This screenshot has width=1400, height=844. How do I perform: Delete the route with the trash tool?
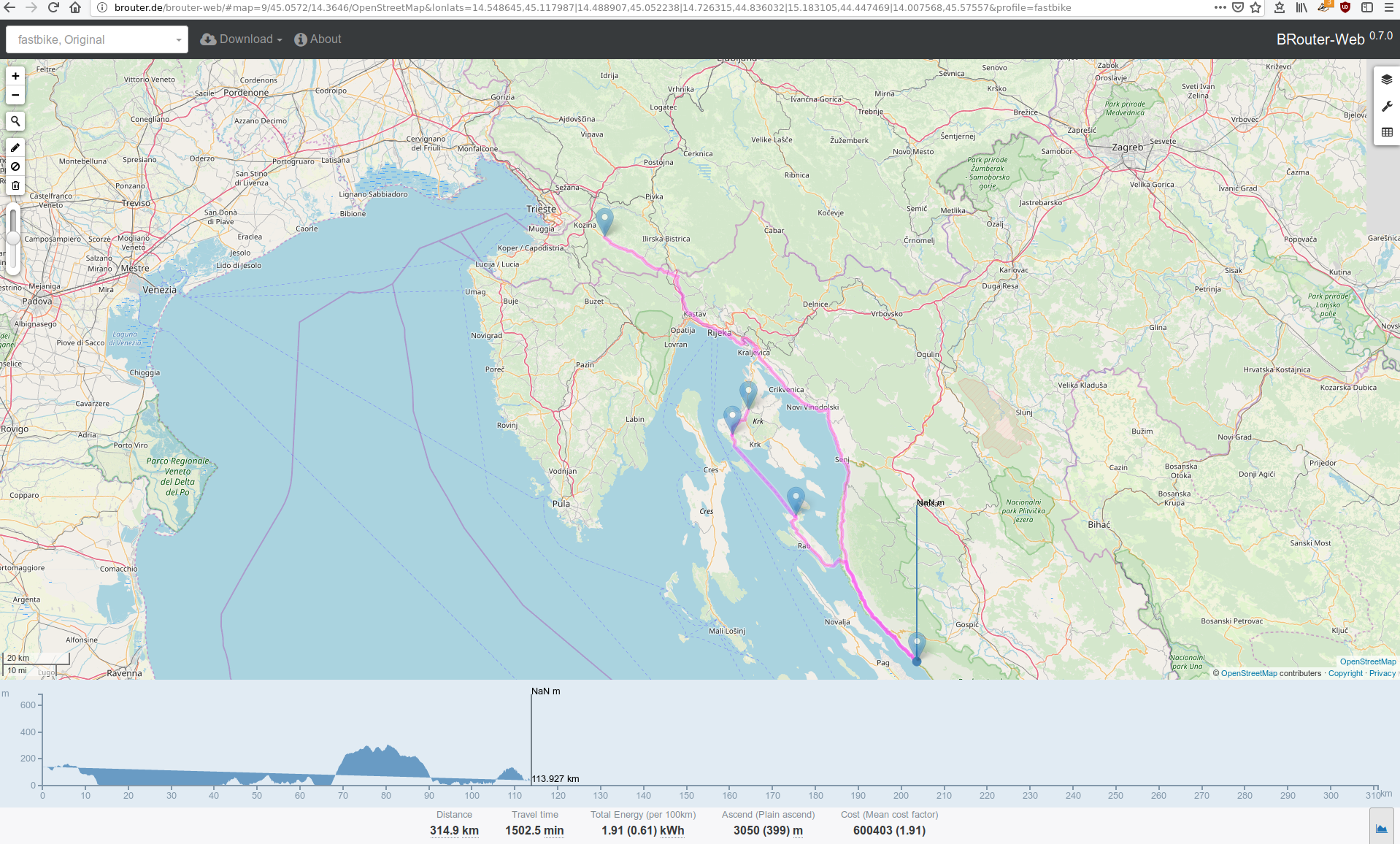point(15,185)
